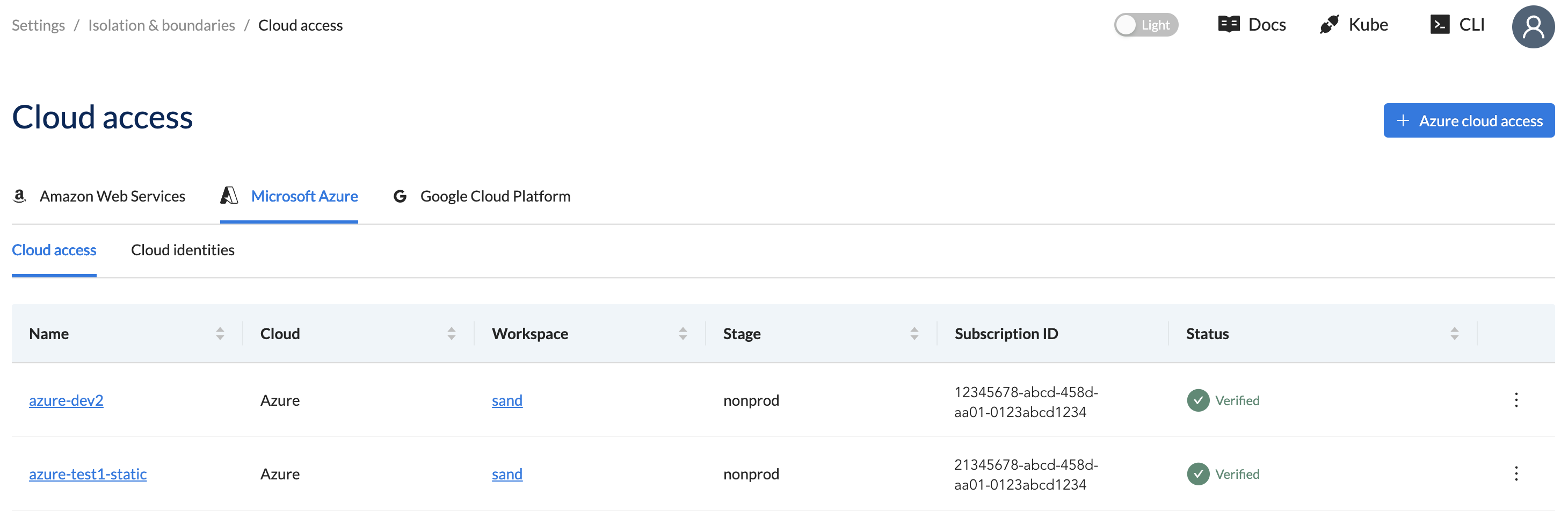Select the Cloud access sub-tab
Image resolution: width=1568 pixels, height=531 pixels.
[x=54, y=250]
